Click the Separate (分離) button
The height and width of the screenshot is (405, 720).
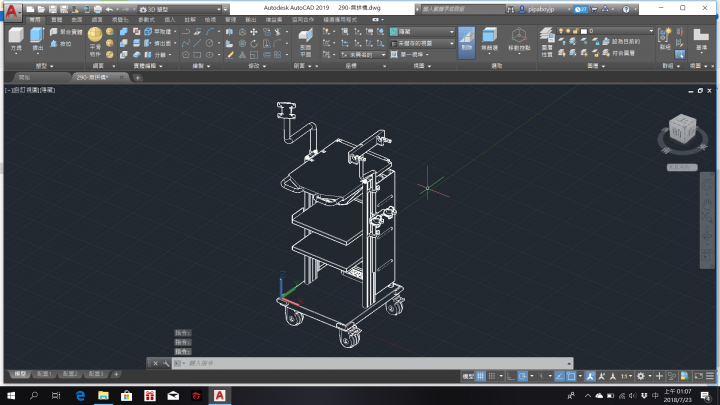[158, 55]
